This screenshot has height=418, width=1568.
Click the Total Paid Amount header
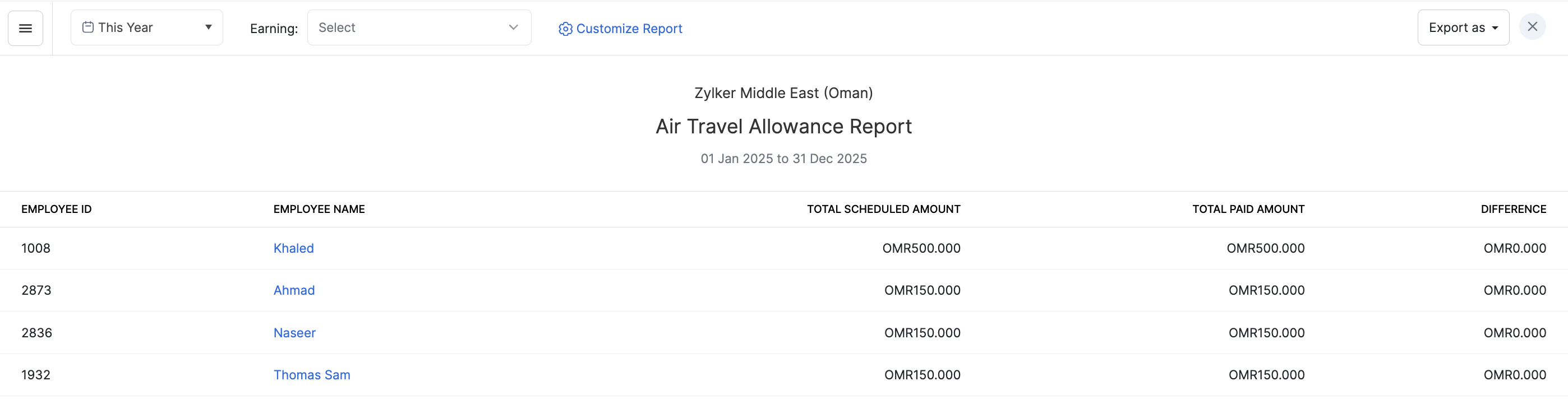coord(1248,210)
